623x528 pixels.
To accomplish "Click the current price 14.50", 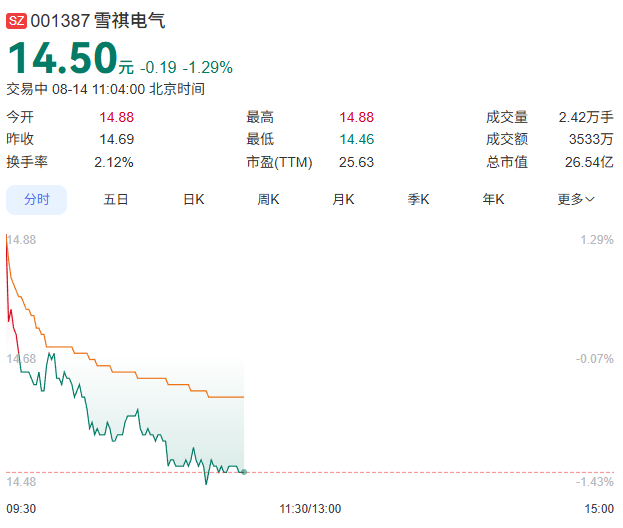I will [x=63, y=58].
